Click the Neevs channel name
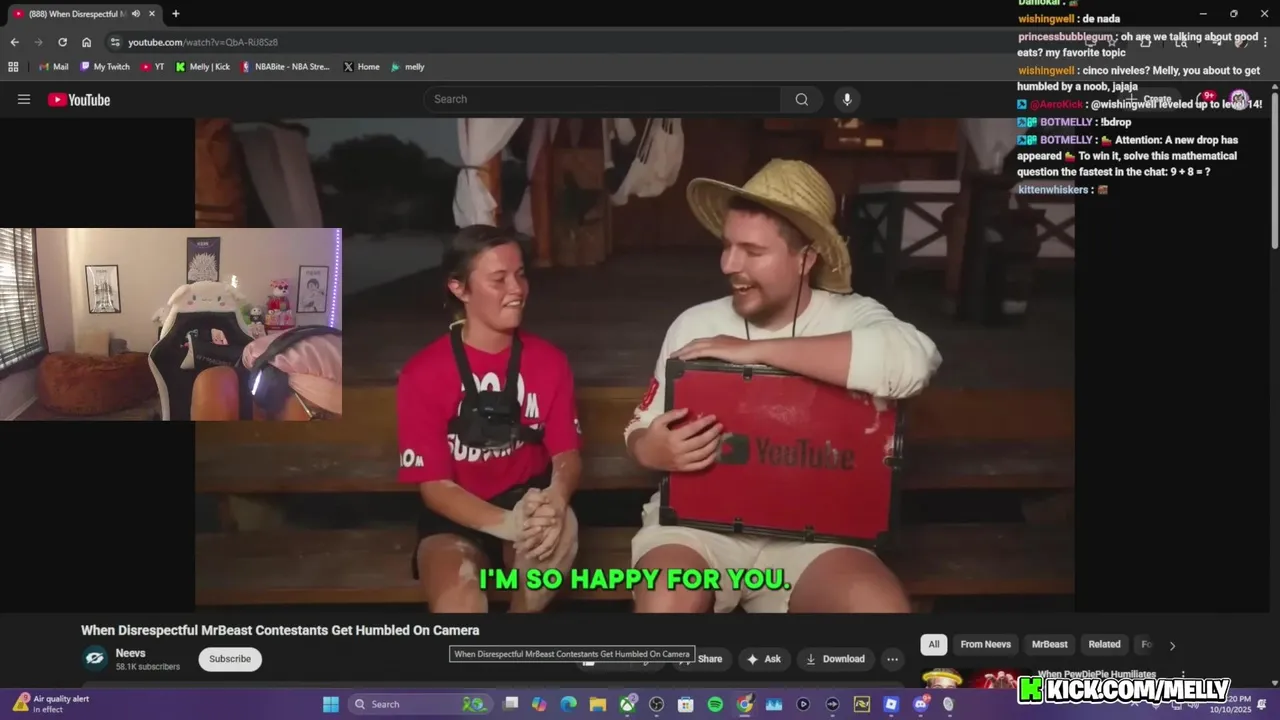This screenshot has width=1280, height=720. tap(130, 653)
